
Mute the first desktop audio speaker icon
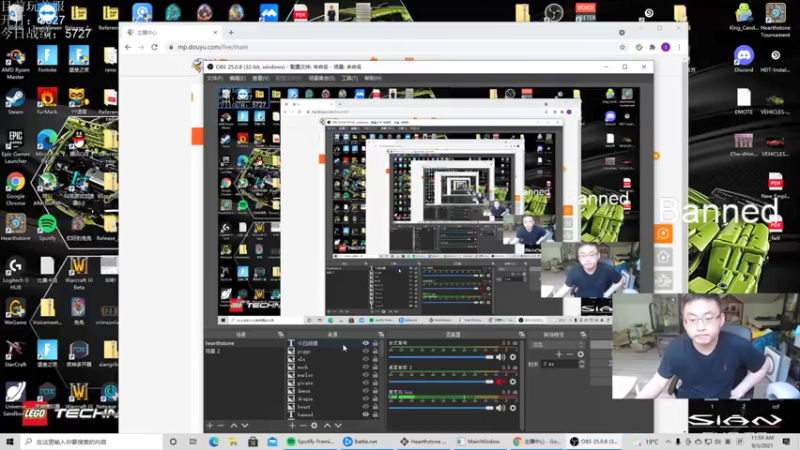point(501,357)
